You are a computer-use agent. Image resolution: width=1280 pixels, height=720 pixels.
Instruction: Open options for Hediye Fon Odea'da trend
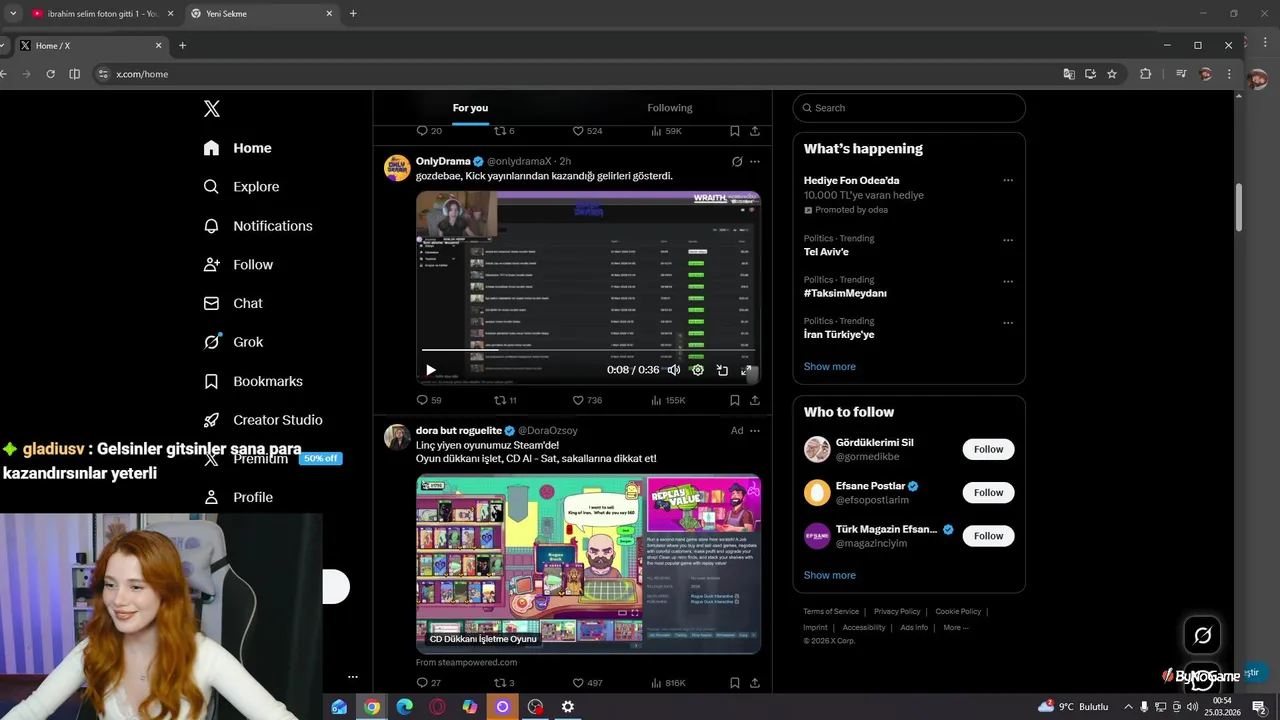coord(1008,181)
